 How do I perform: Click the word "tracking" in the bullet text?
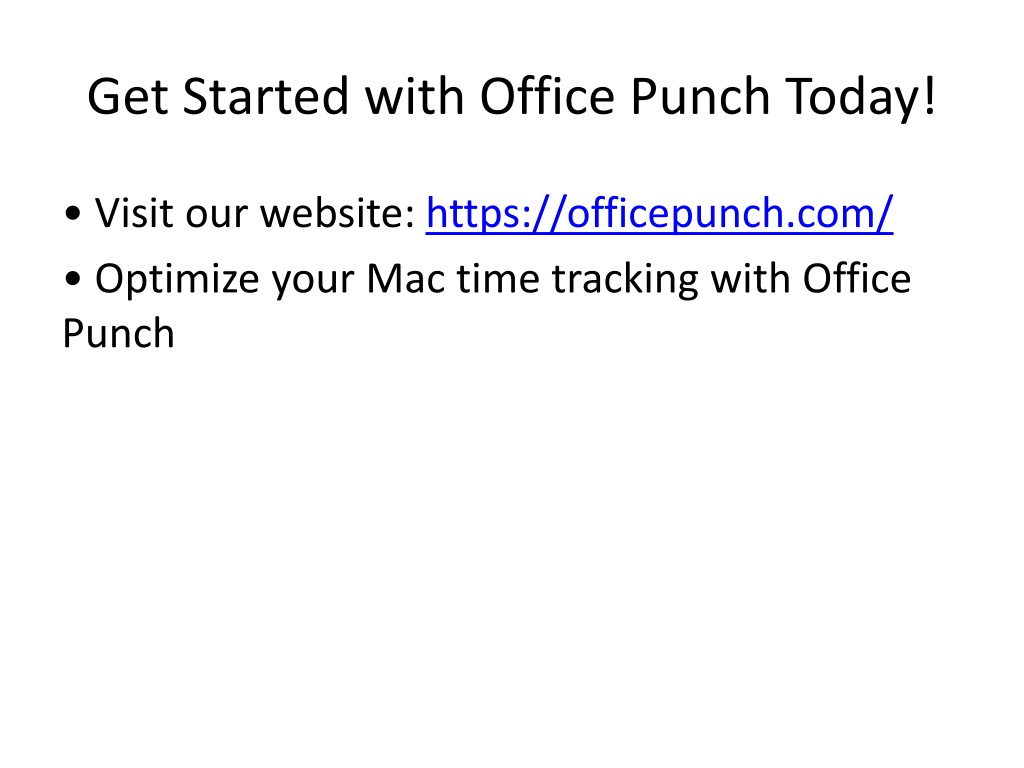(x=625, y=281)
